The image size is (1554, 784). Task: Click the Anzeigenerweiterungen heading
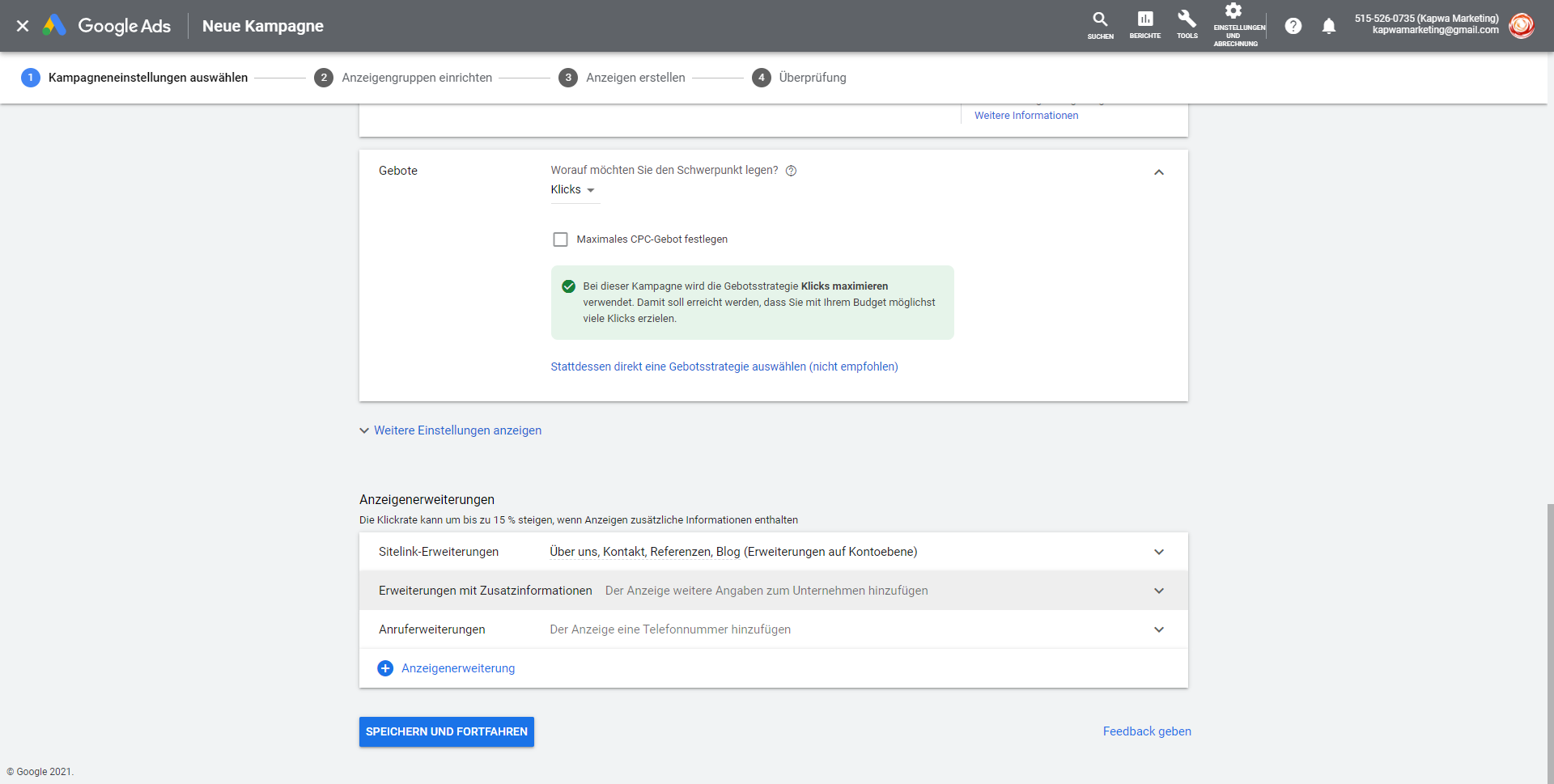coord(427,500)
